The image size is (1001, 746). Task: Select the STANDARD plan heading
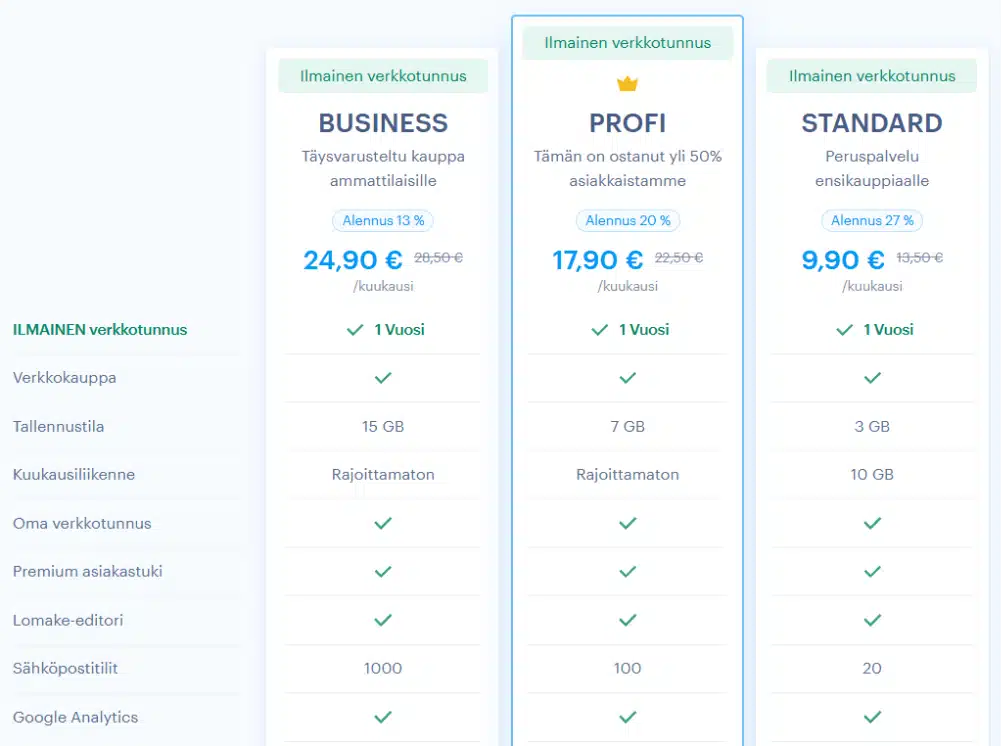coord(872,123)
